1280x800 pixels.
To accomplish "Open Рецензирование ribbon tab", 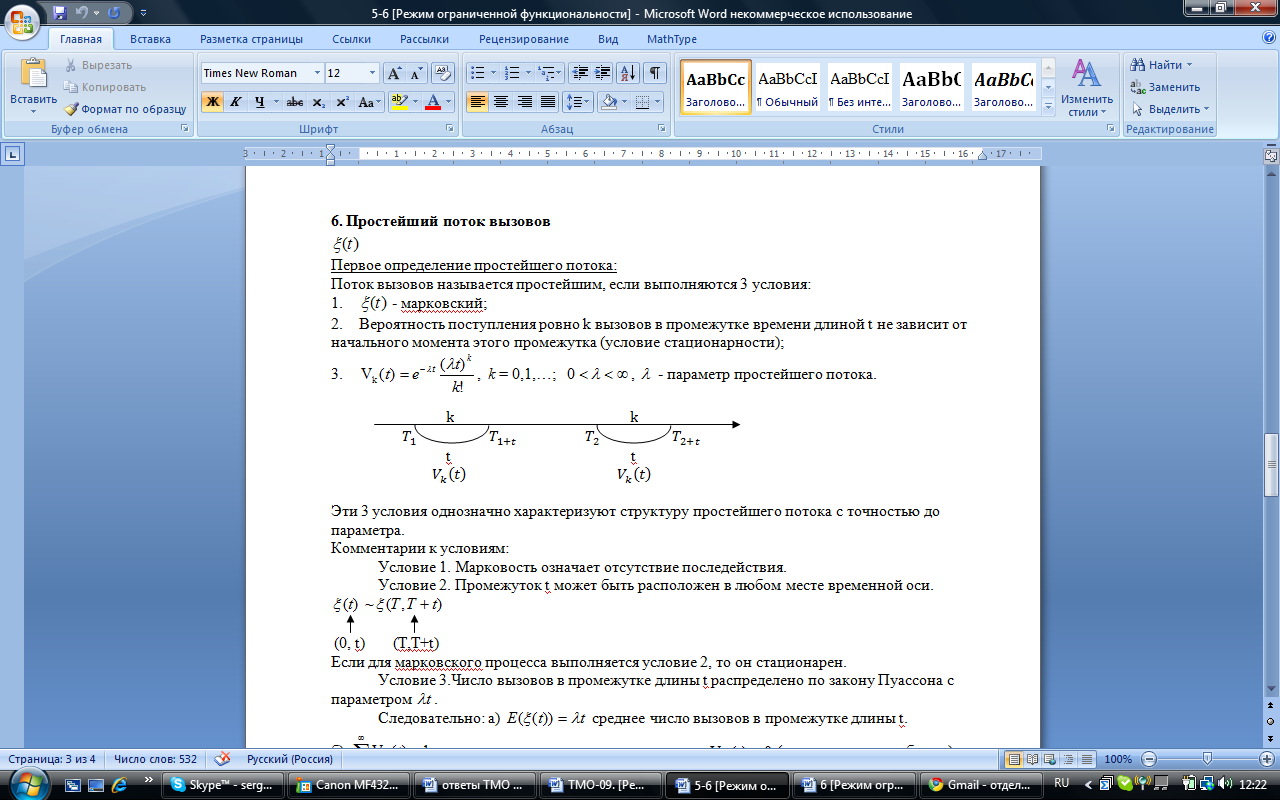I will (x=524, y=39).
